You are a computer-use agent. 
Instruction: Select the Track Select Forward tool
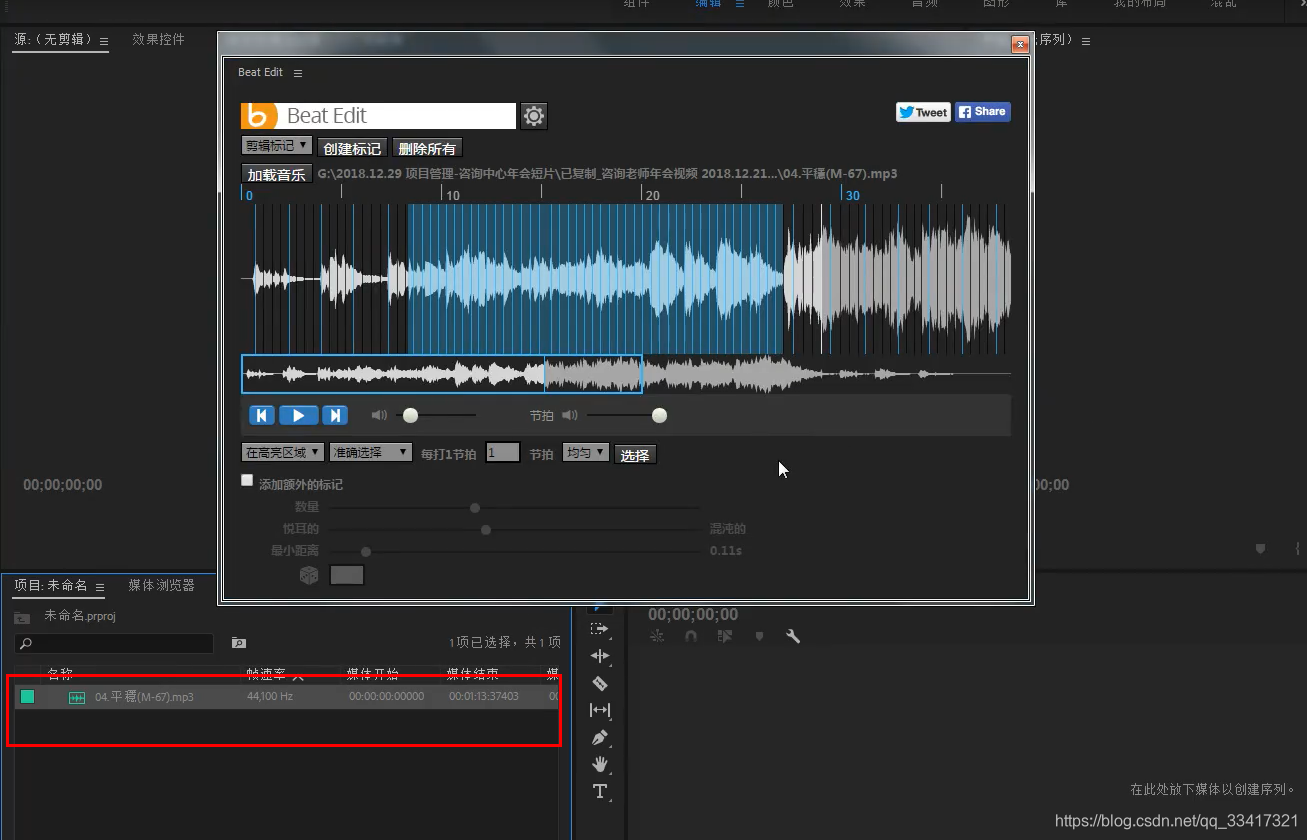tap(599, 629)
